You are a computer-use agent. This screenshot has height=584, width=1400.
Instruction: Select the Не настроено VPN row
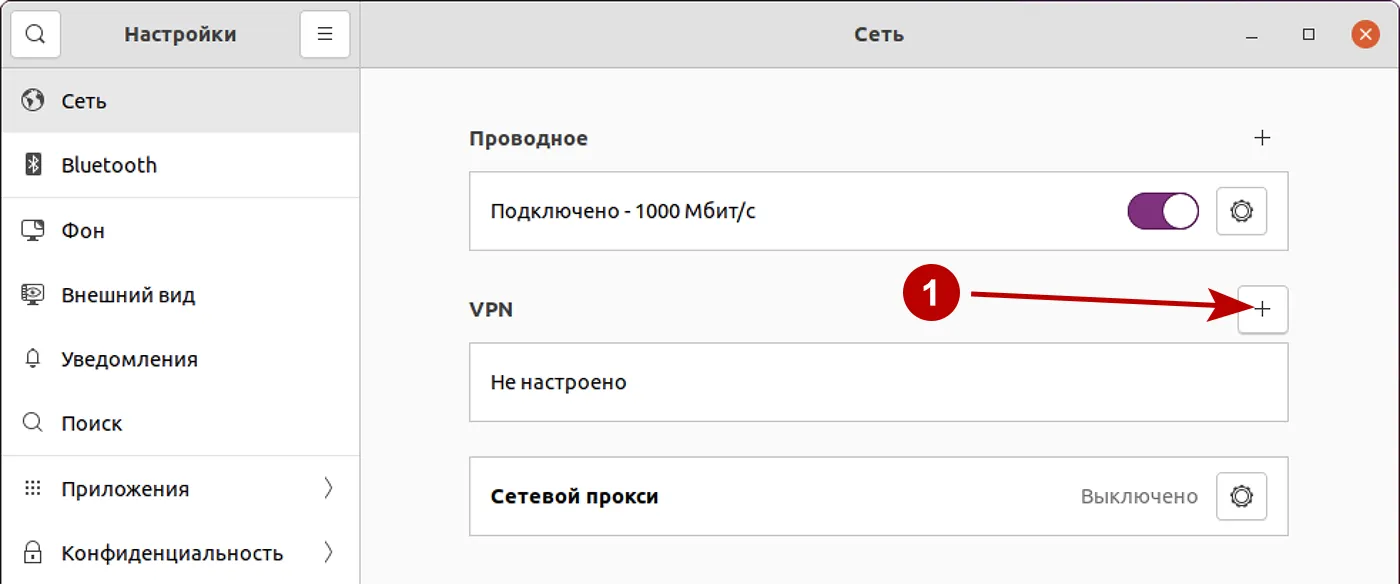[x=878, y=381]
